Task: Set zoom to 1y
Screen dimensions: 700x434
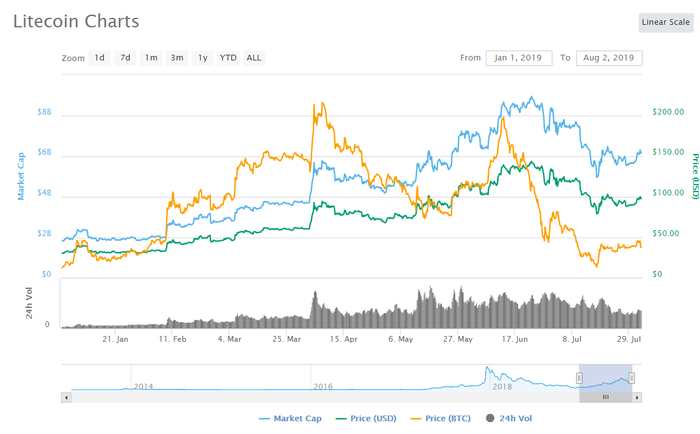Action: pos(203,58)
